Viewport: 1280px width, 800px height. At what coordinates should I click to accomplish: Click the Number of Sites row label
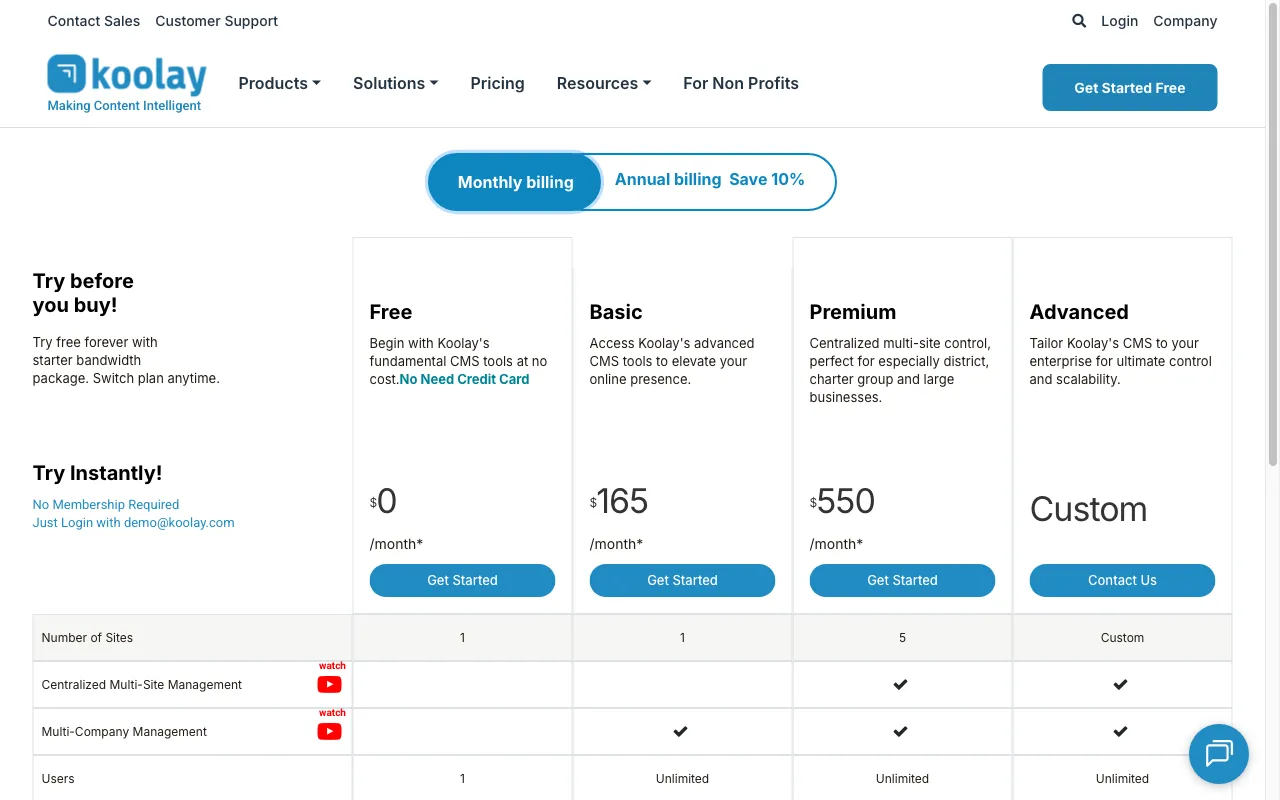(x=87, y=637)
